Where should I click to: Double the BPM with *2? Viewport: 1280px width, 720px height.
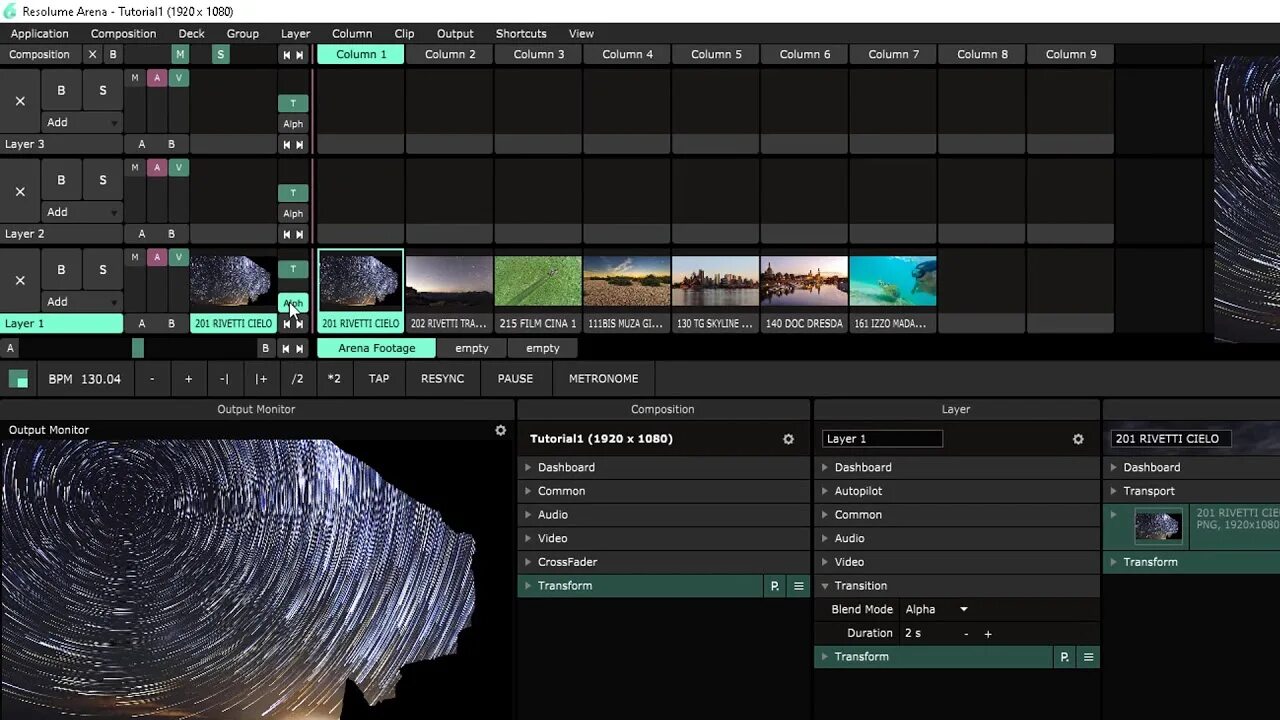pos(334,379)
